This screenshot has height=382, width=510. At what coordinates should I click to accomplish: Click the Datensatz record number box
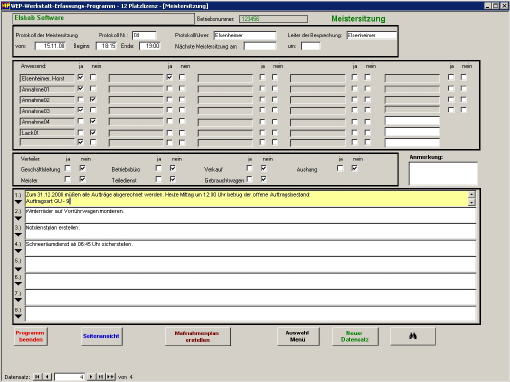(x=69, y=377)
